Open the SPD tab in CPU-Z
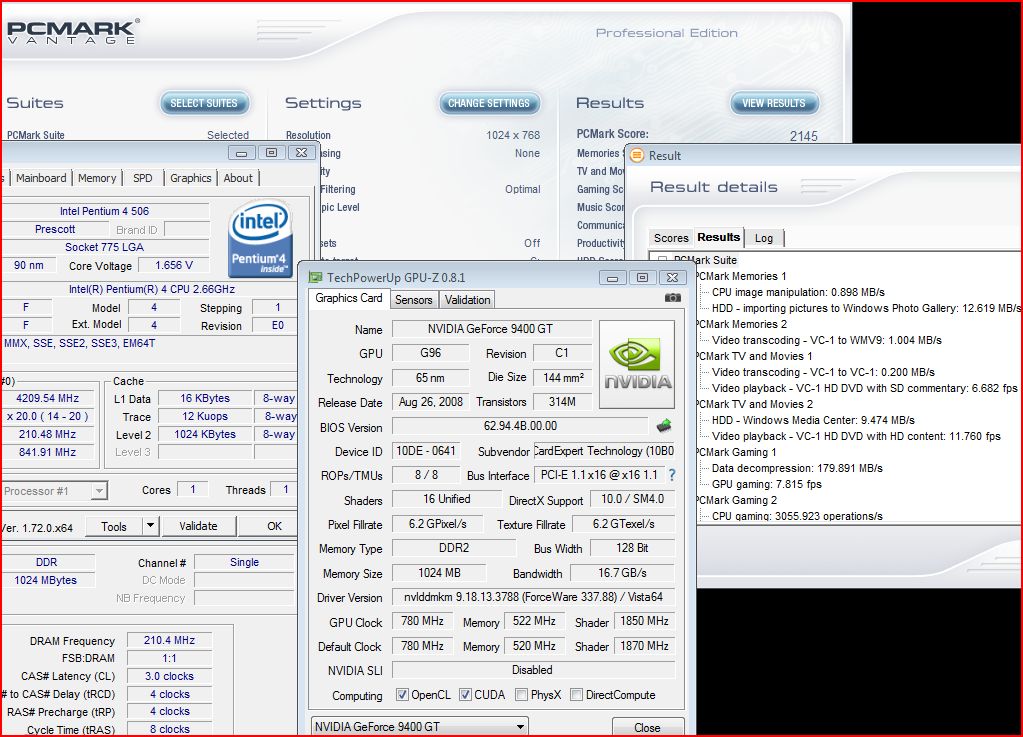This screenshot has height=737, width=1023. click(142, 178)
